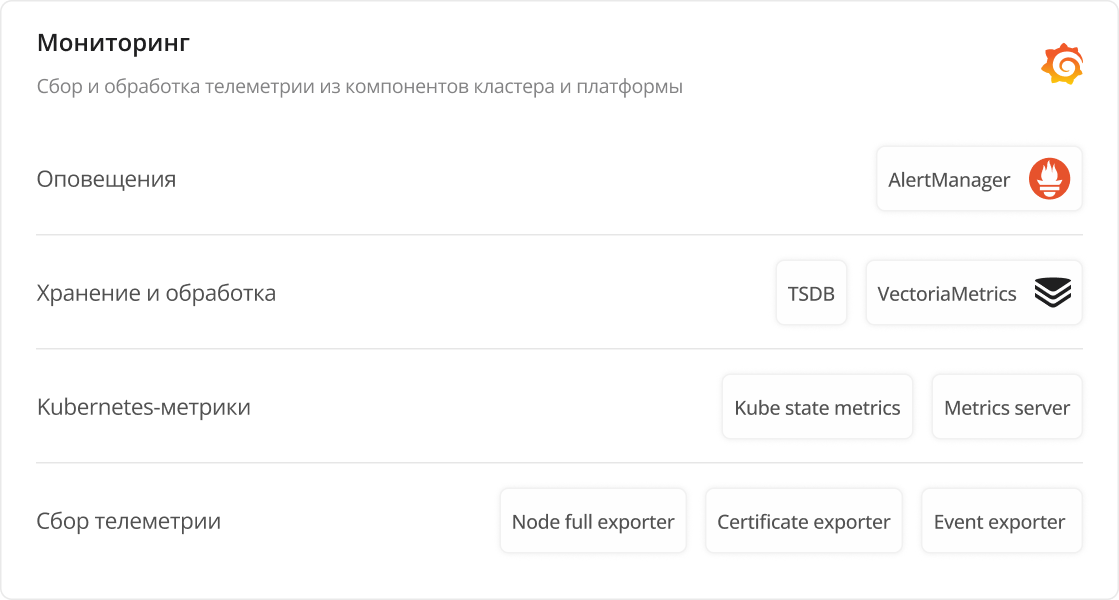Select the Хранение и обработка row label

pyautogui.click(x=156, y=293)
